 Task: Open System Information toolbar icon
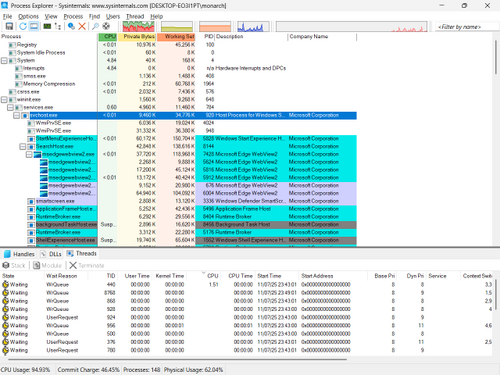[47, 26]
